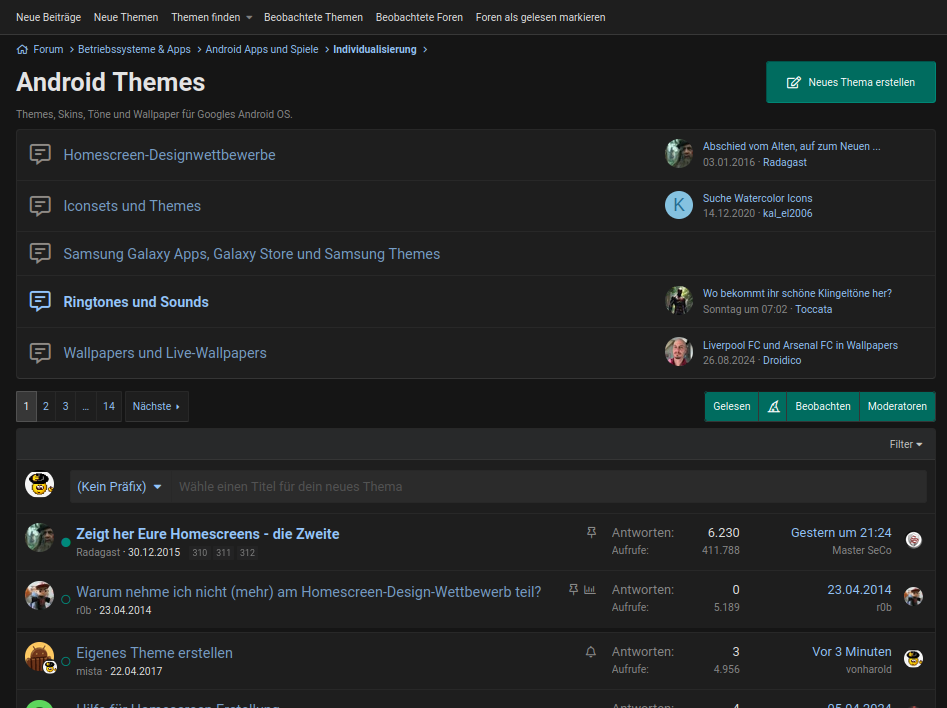This screenshot has width=947, height=708.
Task: Open Radagast's avatar on Zeigt her thread
Action: coord(39,538)
